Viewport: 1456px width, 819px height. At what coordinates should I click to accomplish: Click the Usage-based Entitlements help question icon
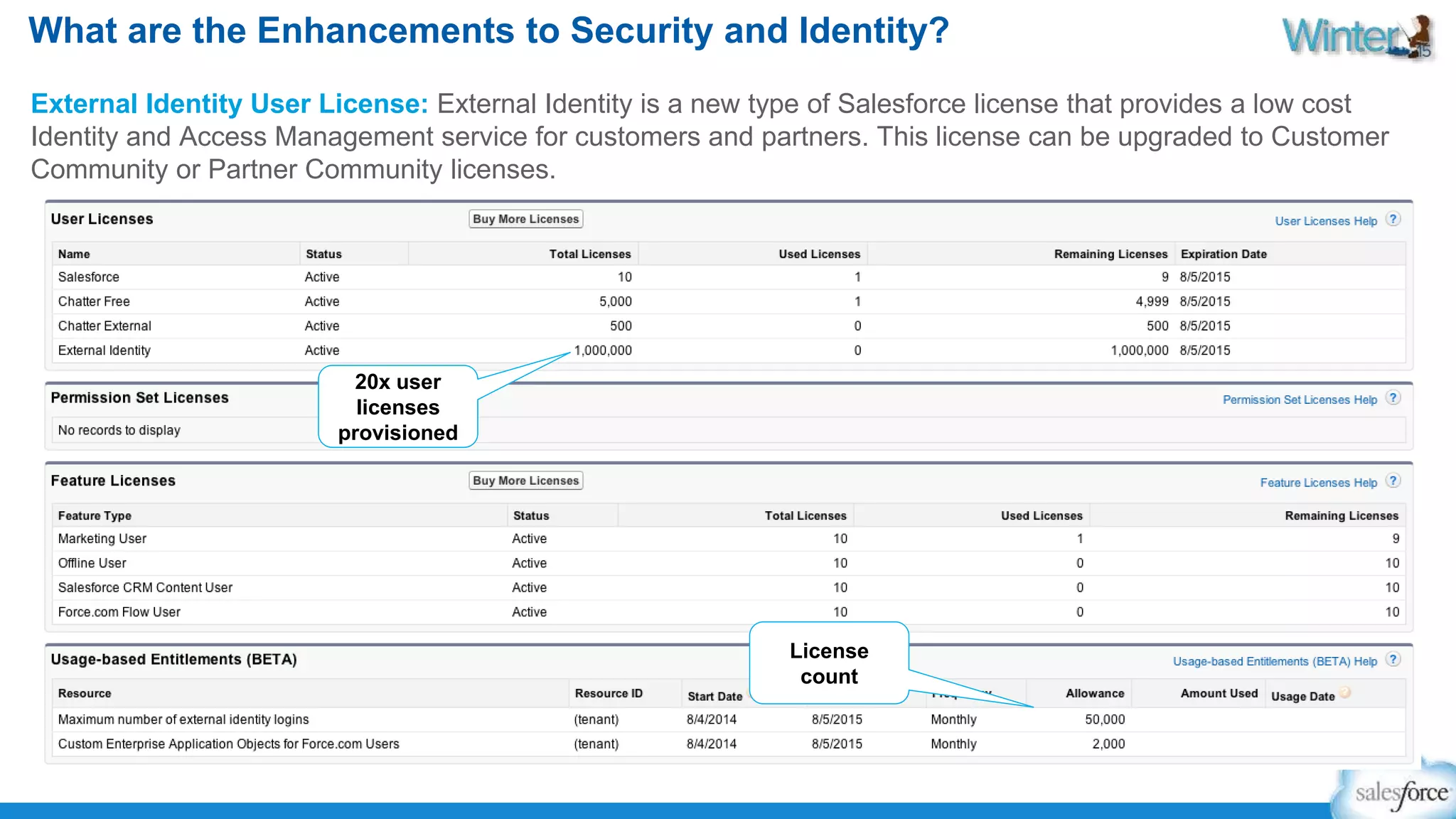(x=1393, y=660)
